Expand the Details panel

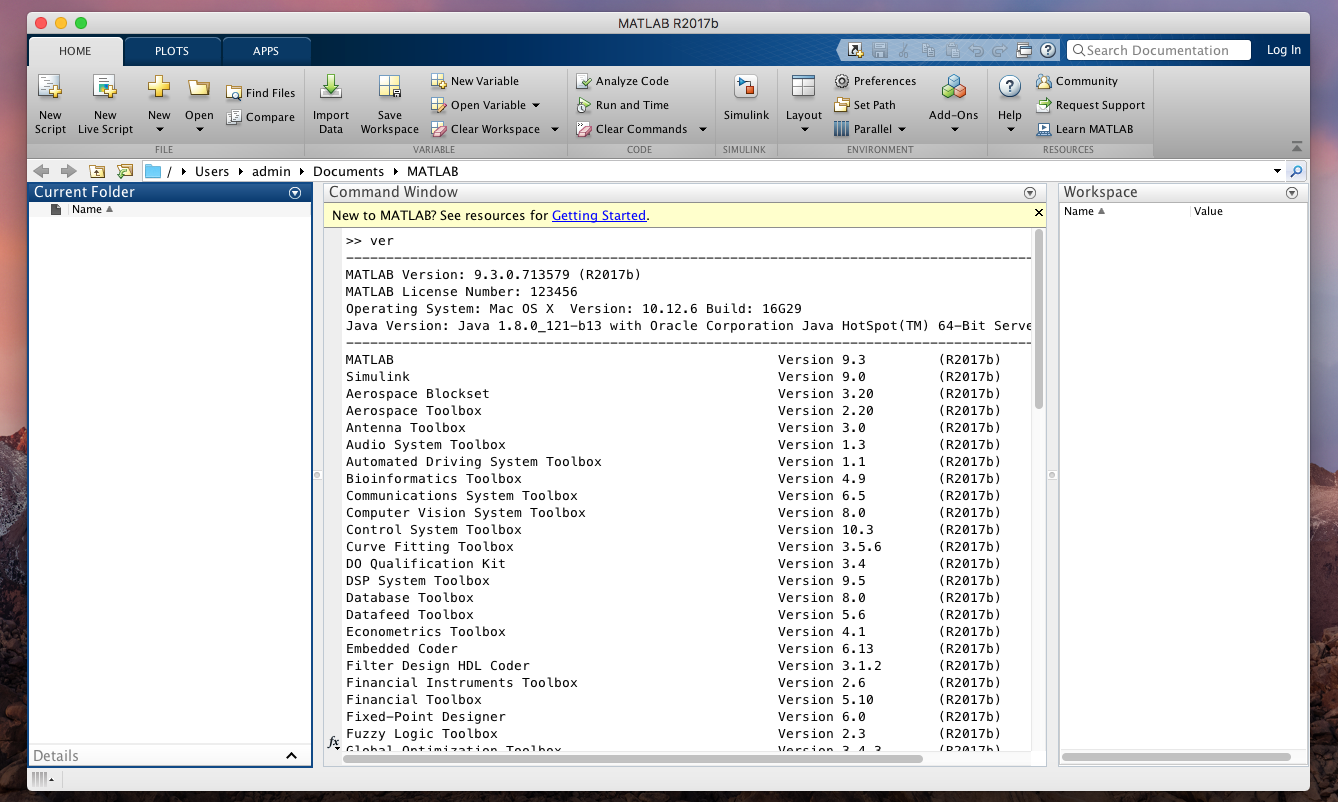(292, 756)
